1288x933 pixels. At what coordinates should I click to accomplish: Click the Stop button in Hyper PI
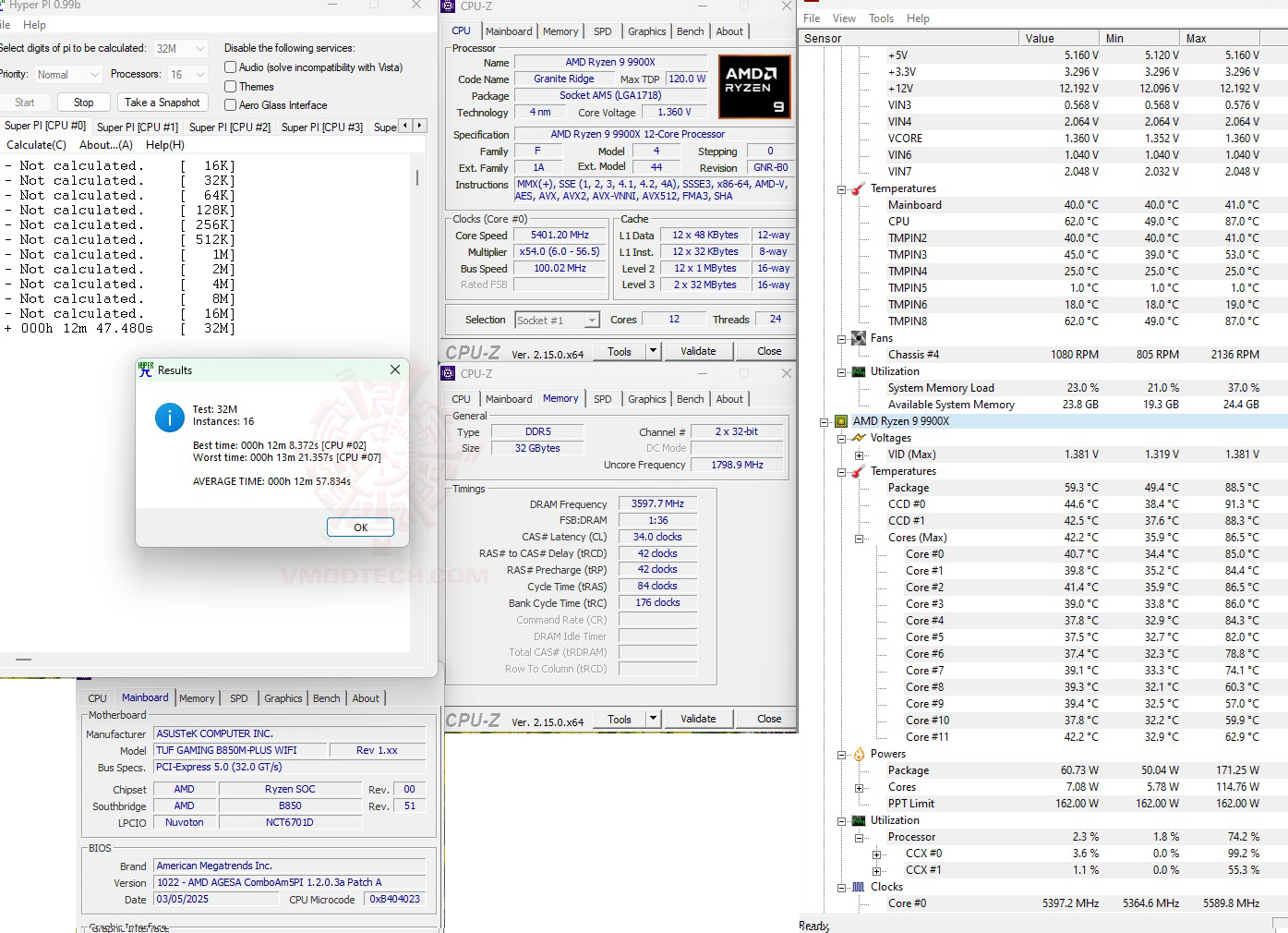[x=84, y=103]
